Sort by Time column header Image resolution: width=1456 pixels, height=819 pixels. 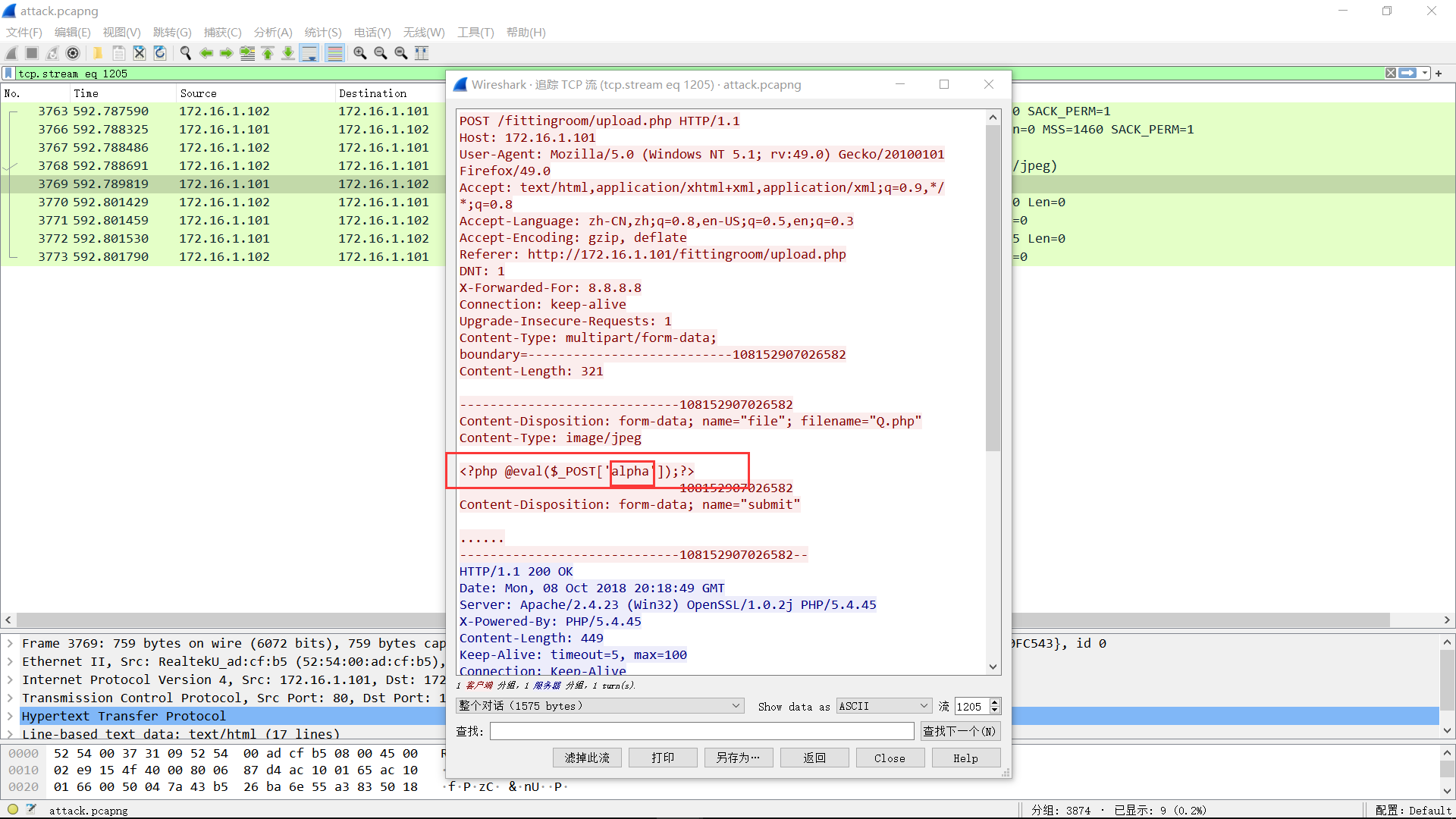click(122, 93)
